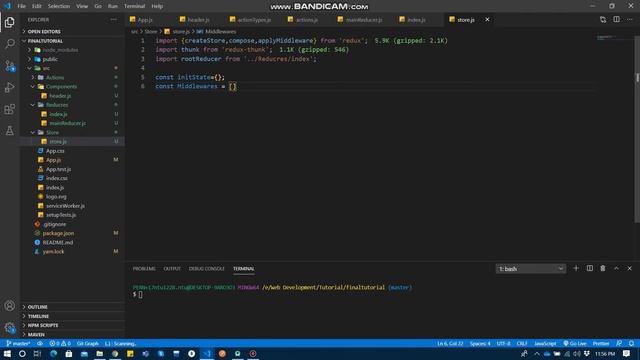Click Git Graph in status bar
The image size is (640, 360).
tap(87, 343)
